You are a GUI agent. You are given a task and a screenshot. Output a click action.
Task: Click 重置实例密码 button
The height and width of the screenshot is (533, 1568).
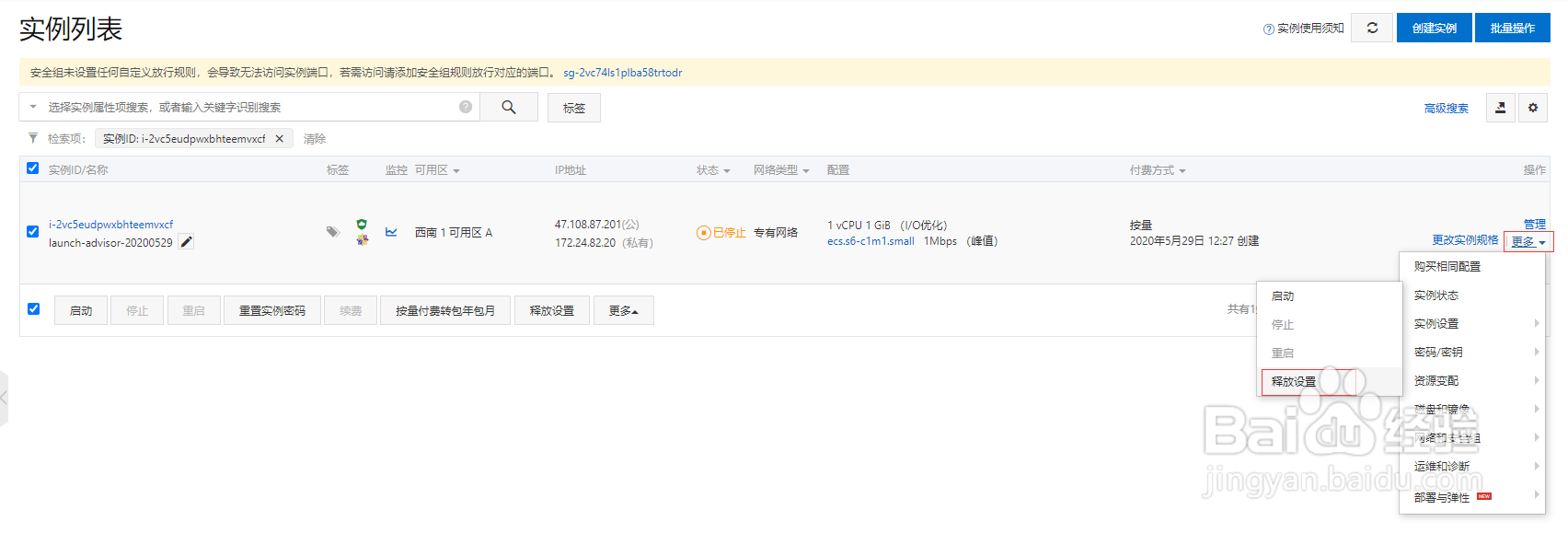[x=272, y=310]
